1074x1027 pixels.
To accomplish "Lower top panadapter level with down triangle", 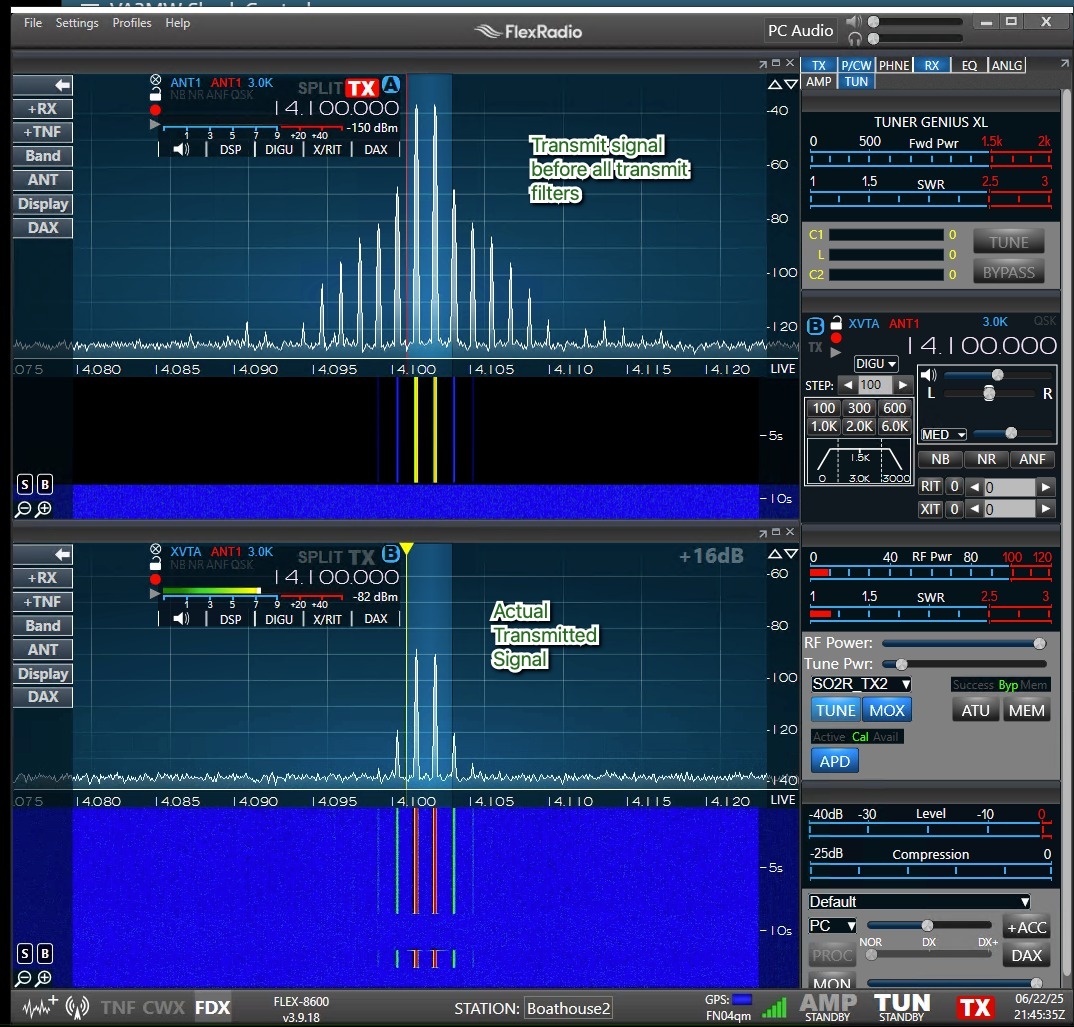I will coord(790,85).
